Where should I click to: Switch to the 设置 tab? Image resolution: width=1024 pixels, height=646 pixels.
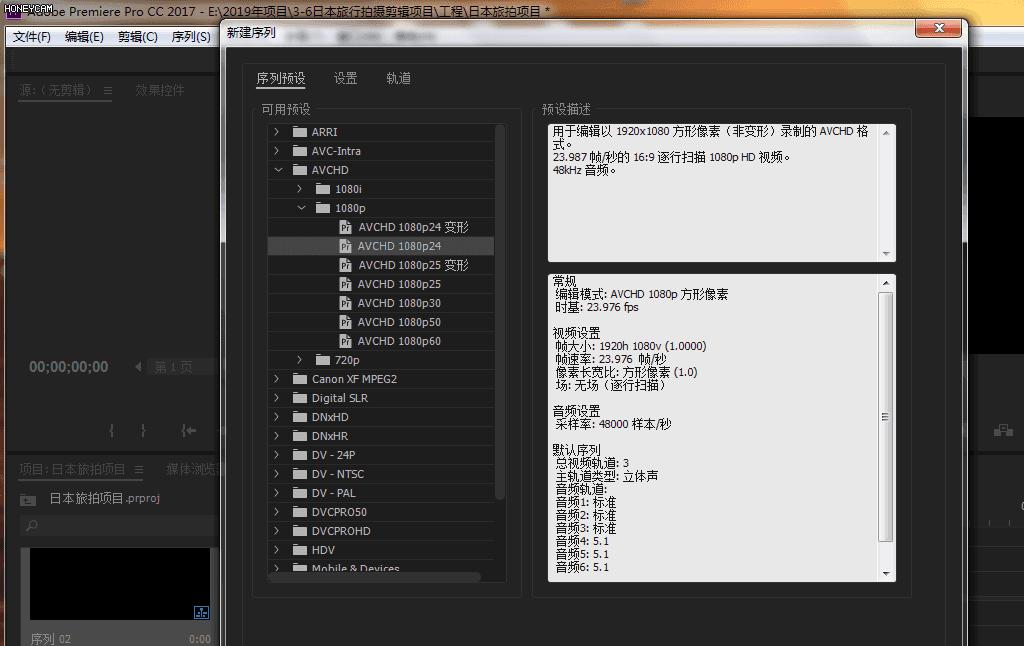(344, 77)
